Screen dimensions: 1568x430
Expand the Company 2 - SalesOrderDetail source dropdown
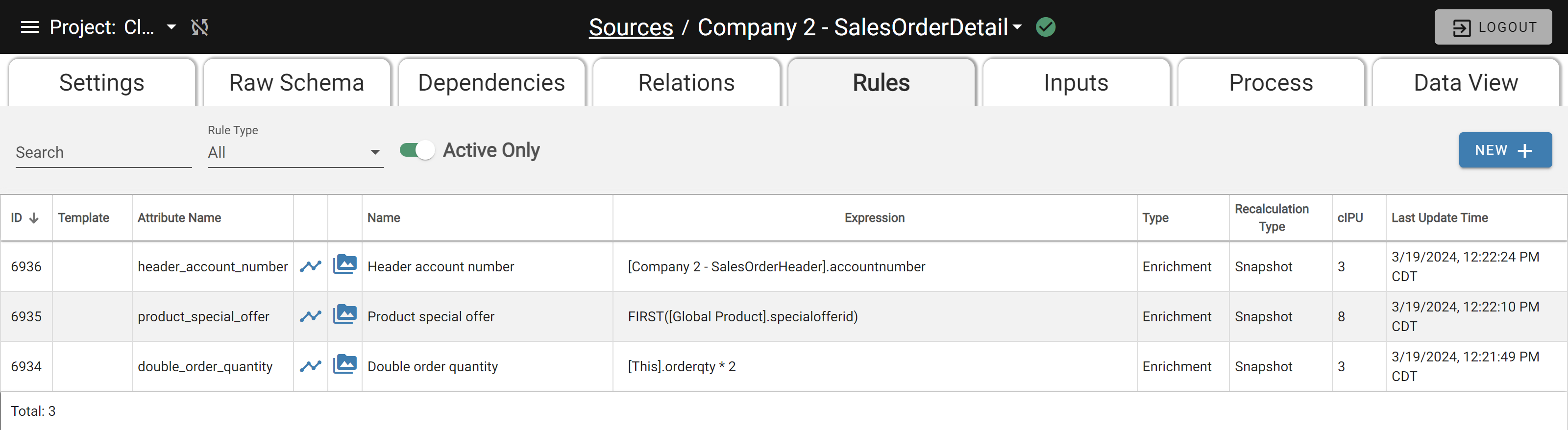tap(1018, 27)
